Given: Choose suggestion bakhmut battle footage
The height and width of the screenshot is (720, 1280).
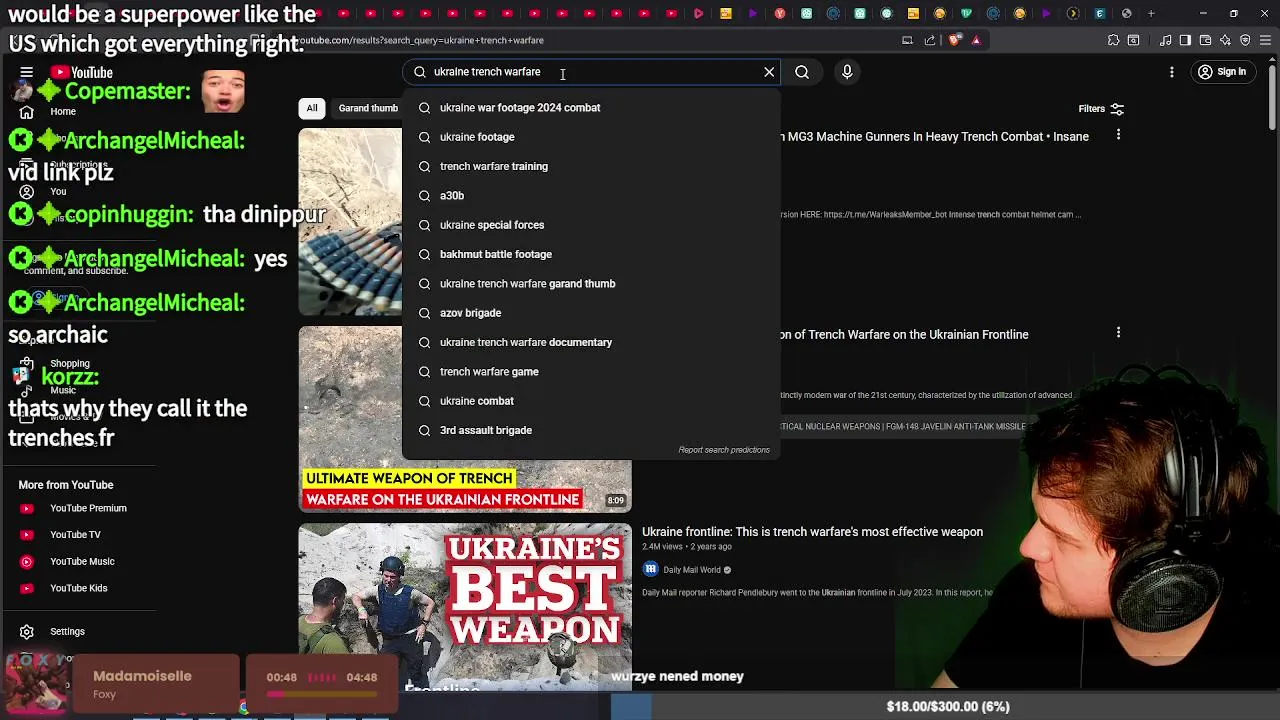Looking at the screenshot, I should pos(591,254).
